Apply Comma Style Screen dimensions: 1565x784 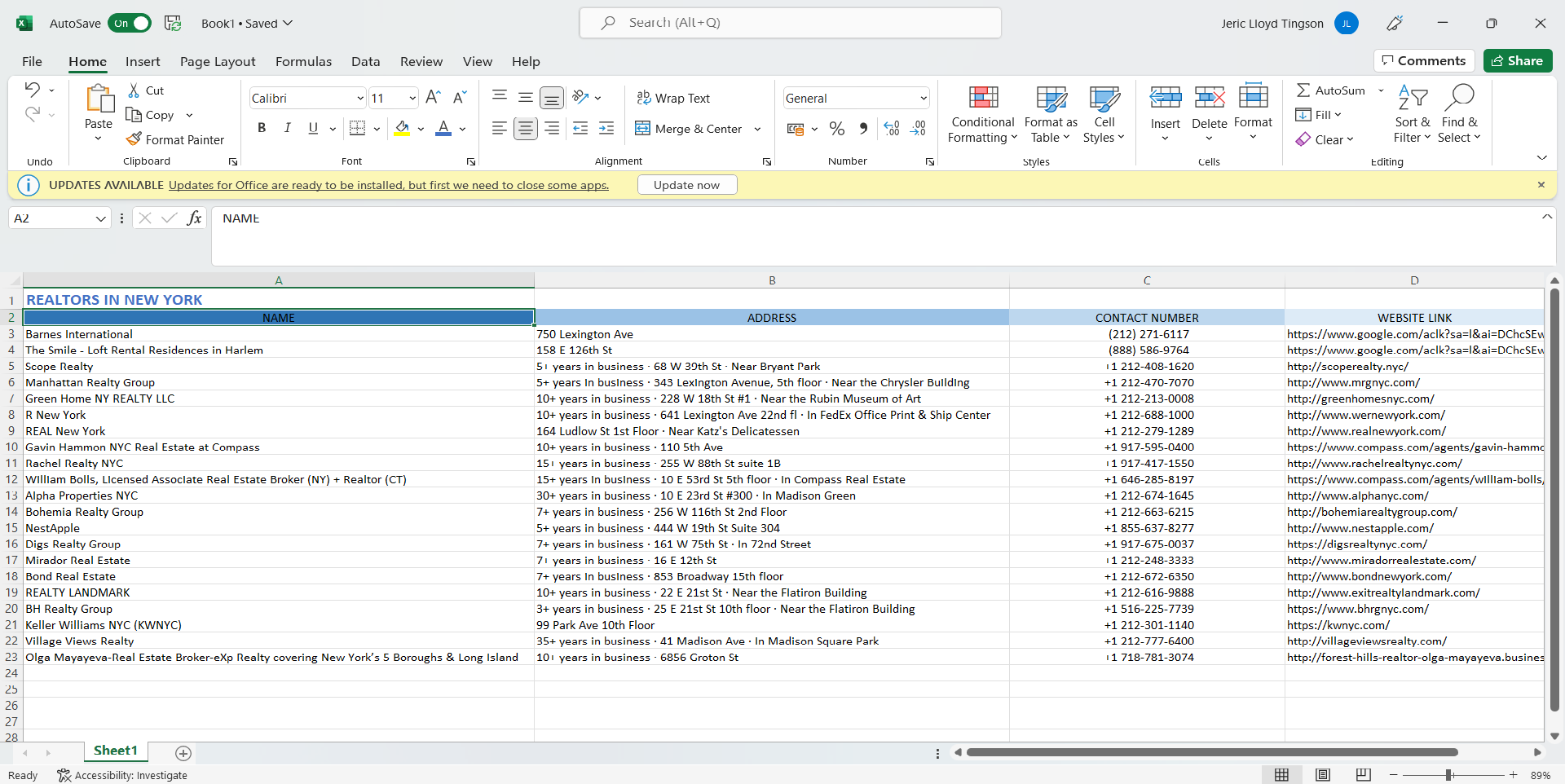pos(863,128)
